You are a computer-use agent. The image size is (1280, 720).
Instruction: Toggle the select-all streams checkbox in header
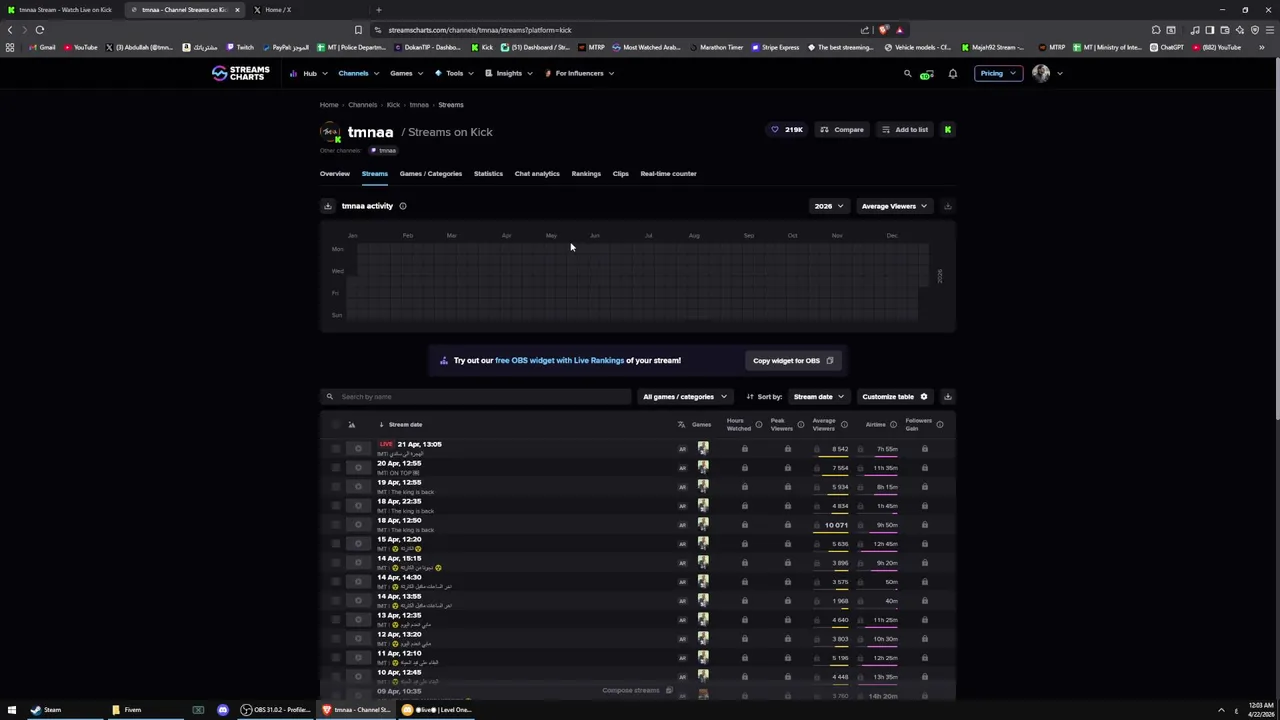[335, 425]
